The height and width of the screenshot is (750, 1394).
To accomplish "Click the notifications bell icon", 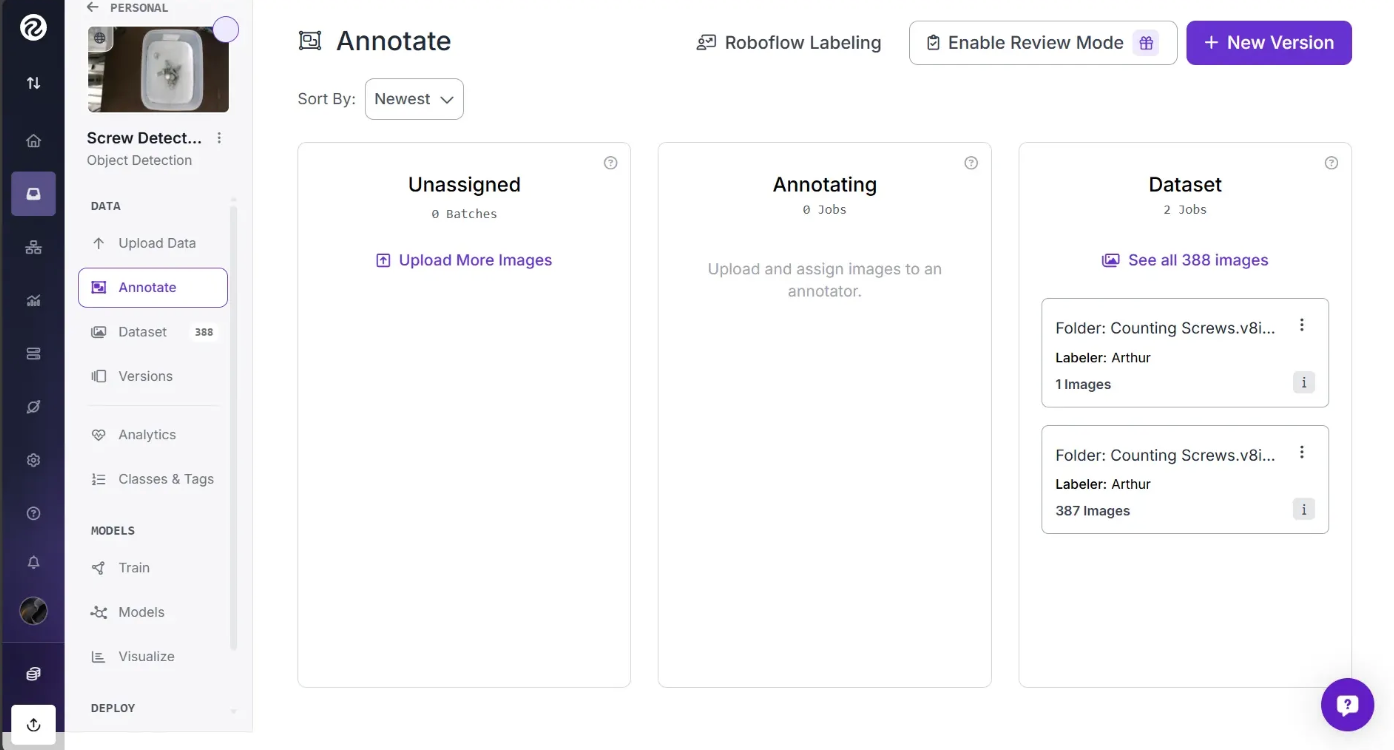I will pos(33,563).
